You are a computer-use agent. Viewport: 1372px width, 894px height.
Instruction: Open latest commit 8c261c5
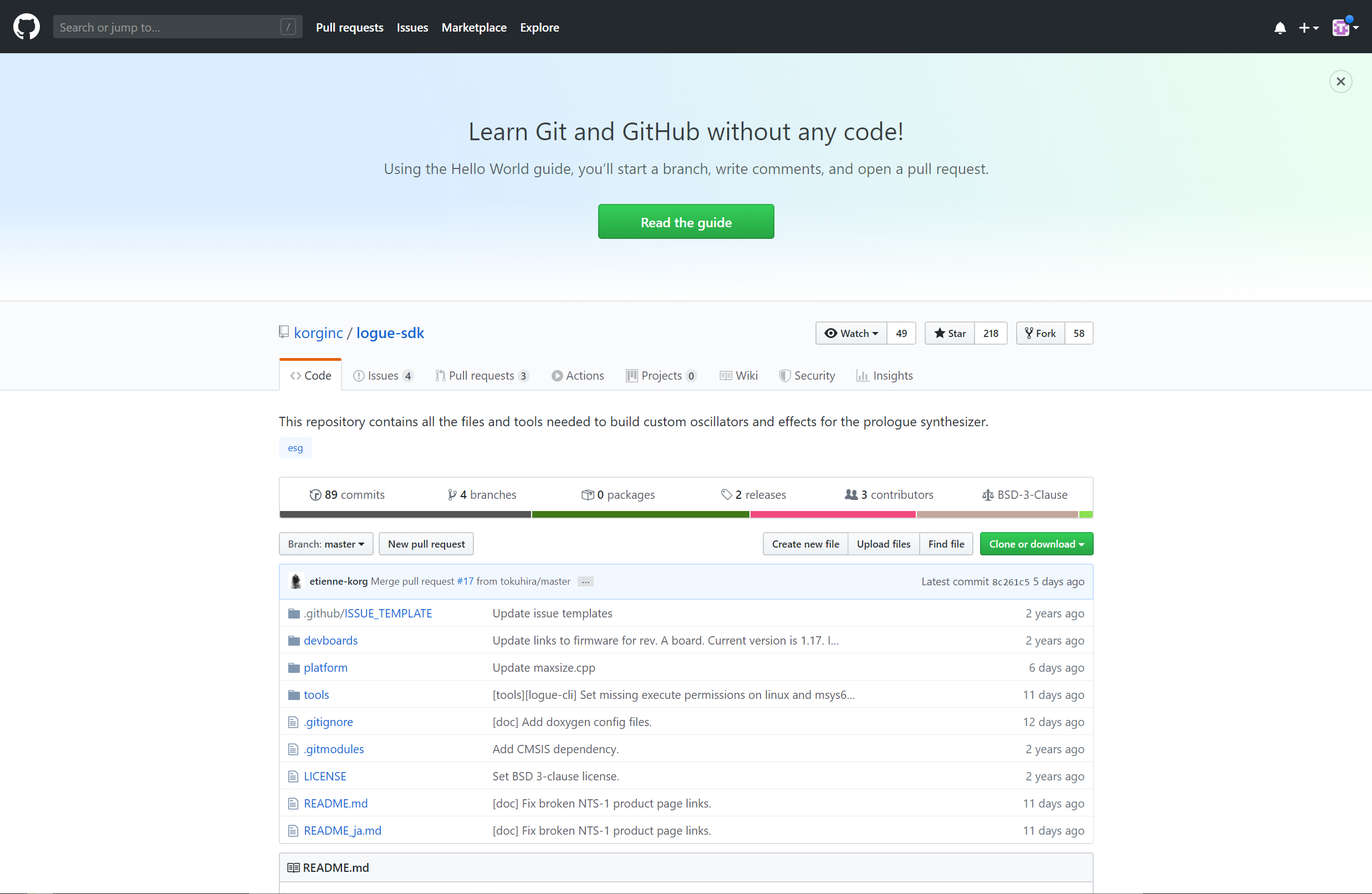(x=1010, y=581)
